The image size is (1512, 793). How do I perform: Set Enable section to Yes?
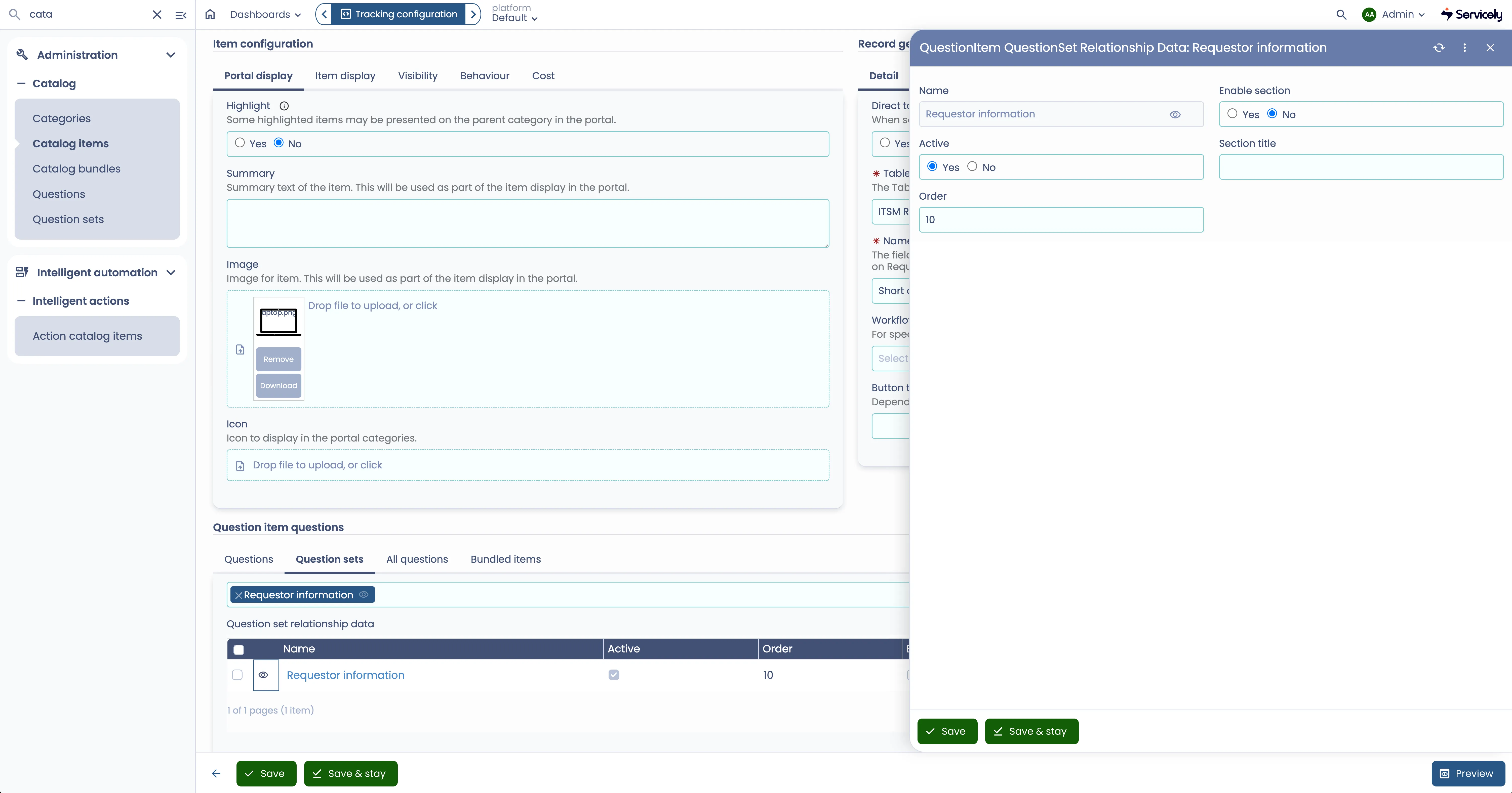tap(1232, 114)
